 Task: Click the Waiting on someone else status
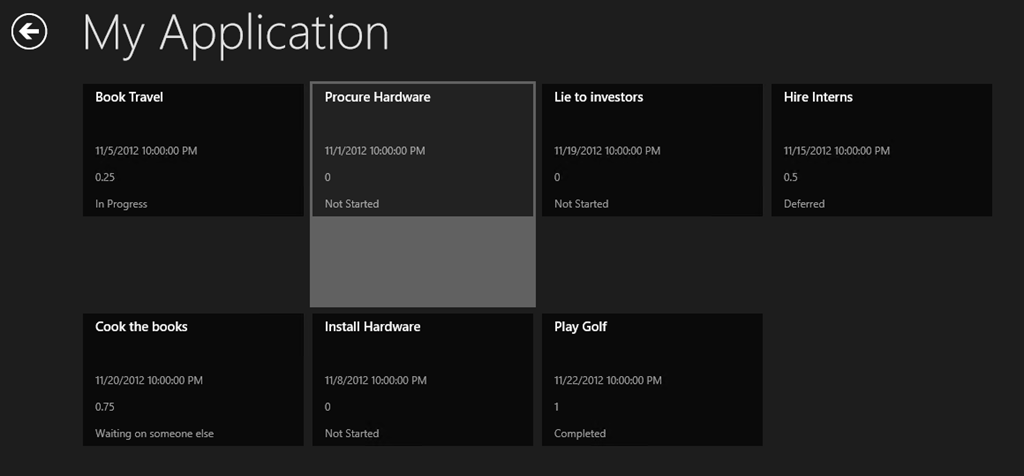click(155, 434)
